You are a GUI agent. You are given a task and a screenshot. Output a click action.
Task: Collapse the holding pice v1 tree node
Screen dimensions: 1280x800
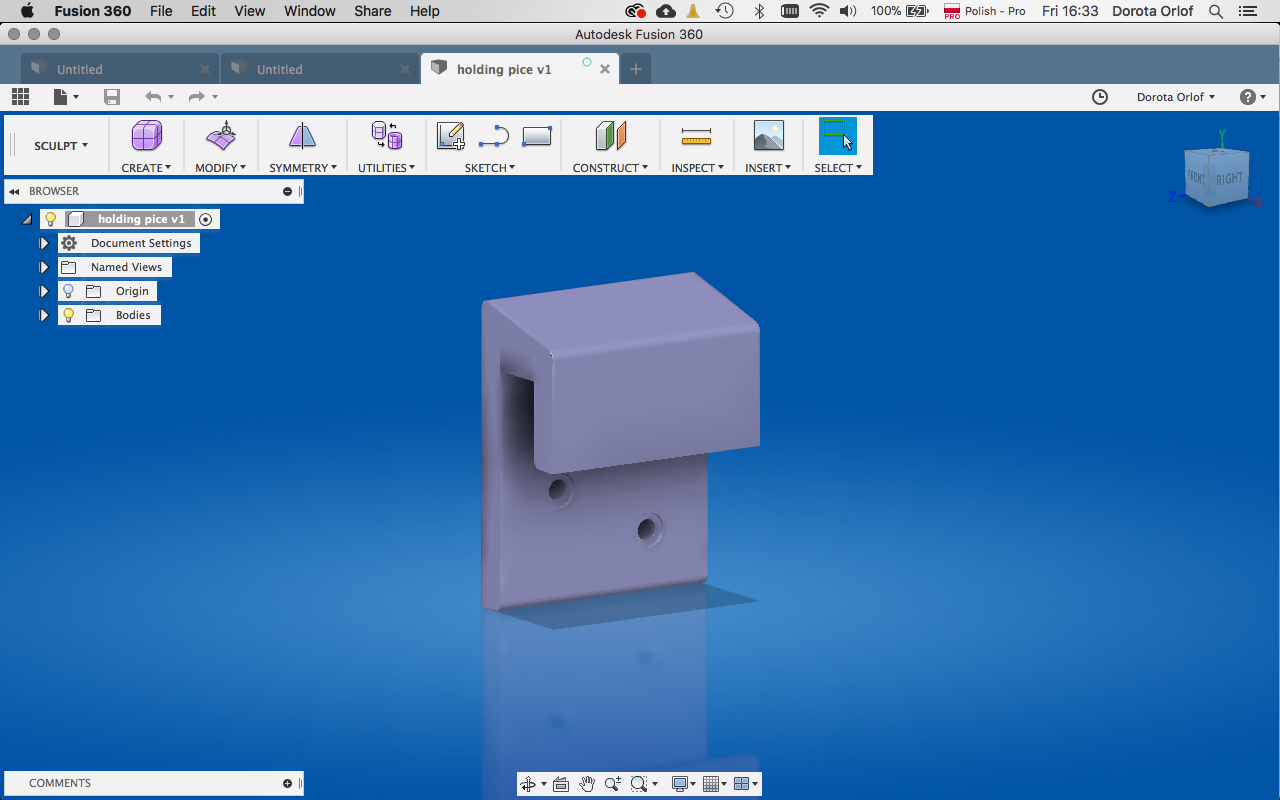click(x=27, y=219)
